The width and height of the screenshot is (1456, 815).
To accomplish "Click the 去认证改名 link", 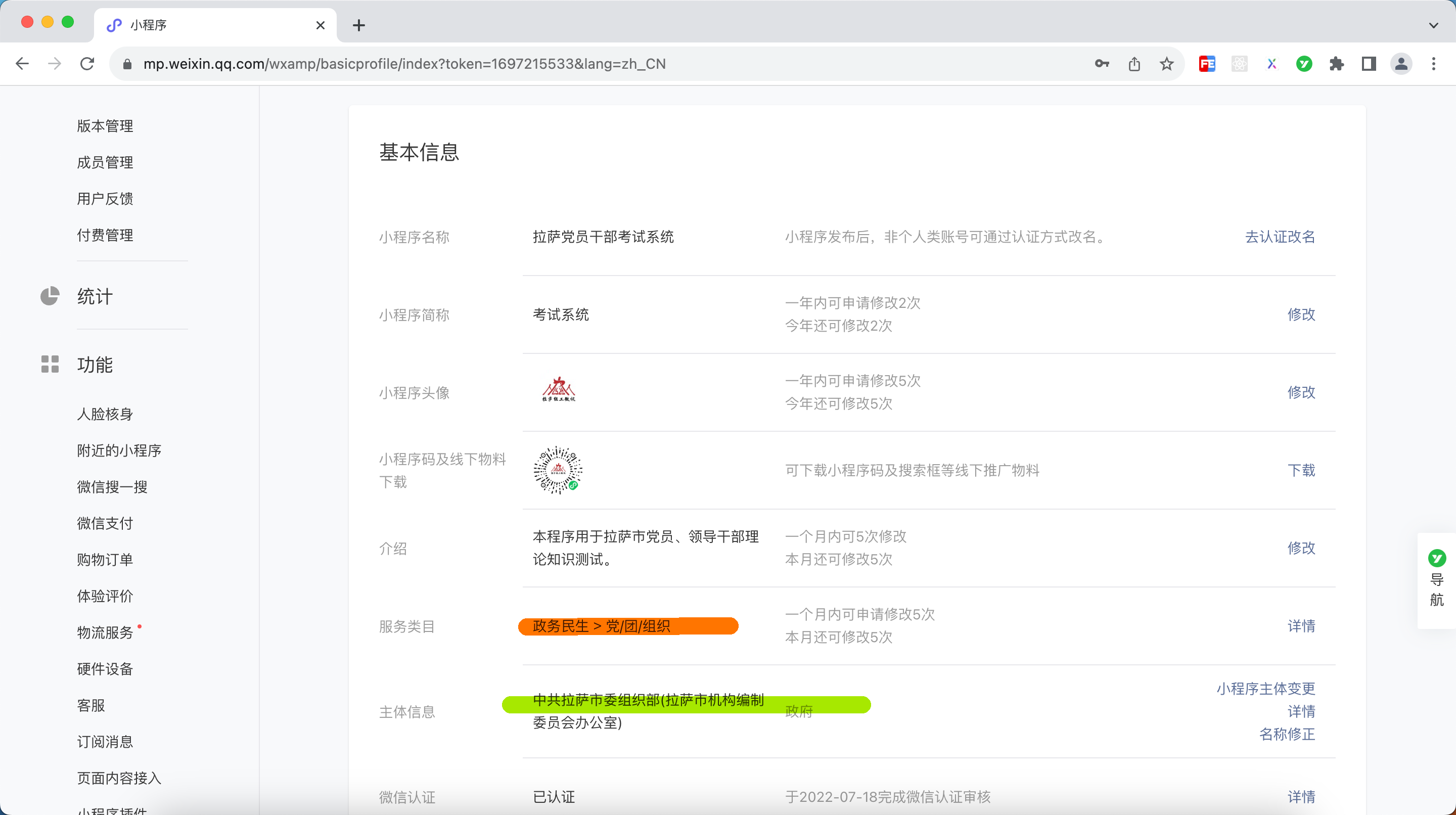I will tap(1280, 237).
